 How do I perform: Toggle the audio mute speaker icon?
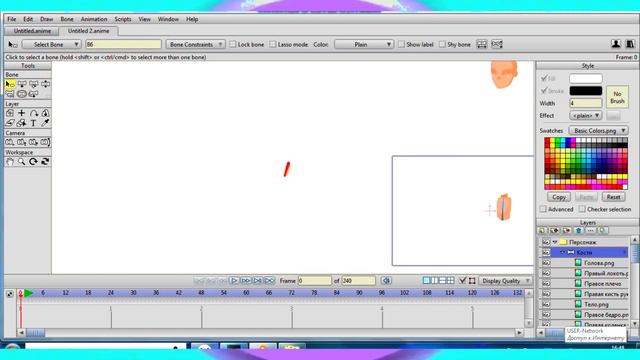[x=386, y=280]
